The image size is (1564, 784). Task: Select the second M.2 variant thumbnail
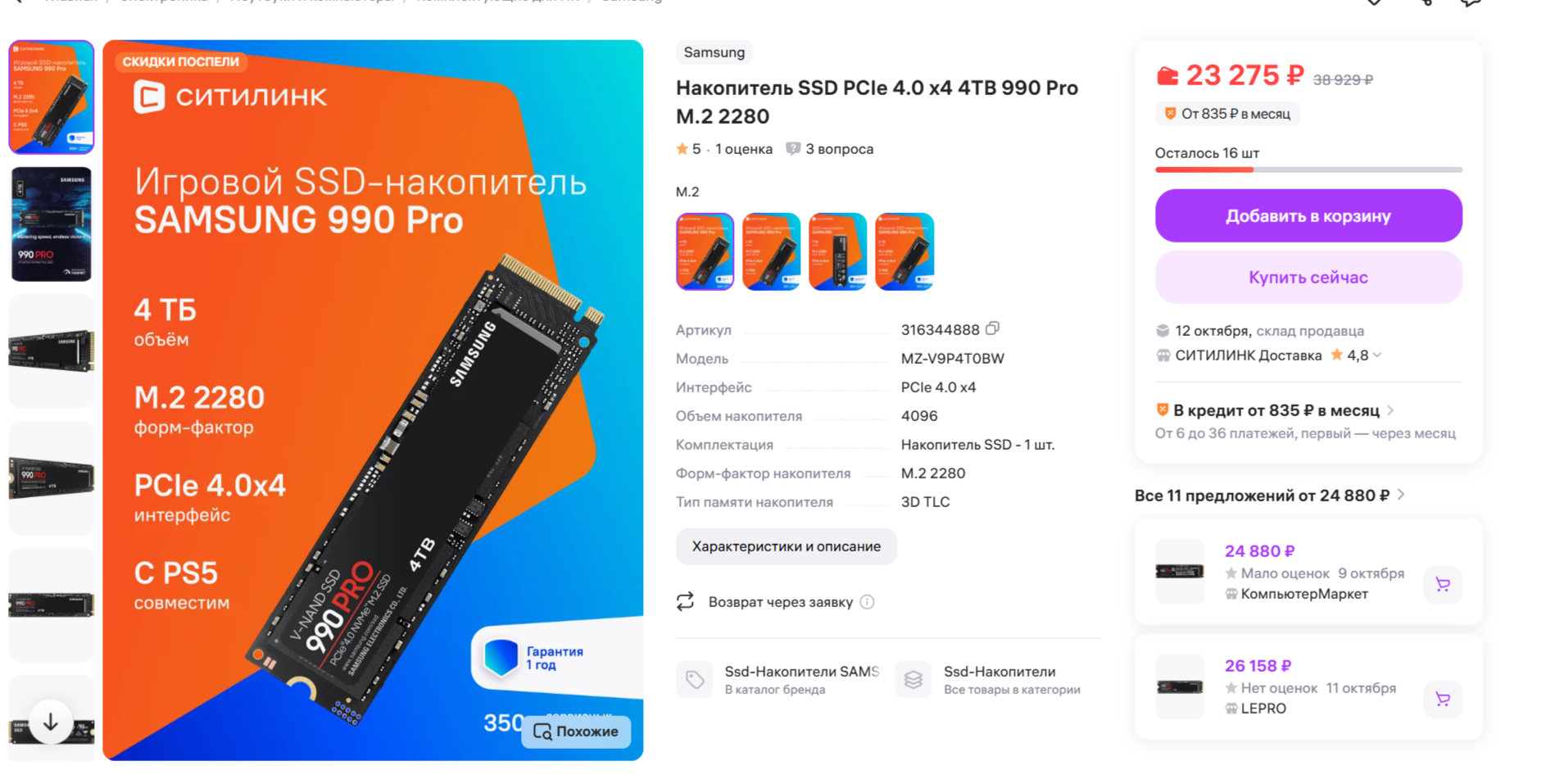click(x=771, y=252)
